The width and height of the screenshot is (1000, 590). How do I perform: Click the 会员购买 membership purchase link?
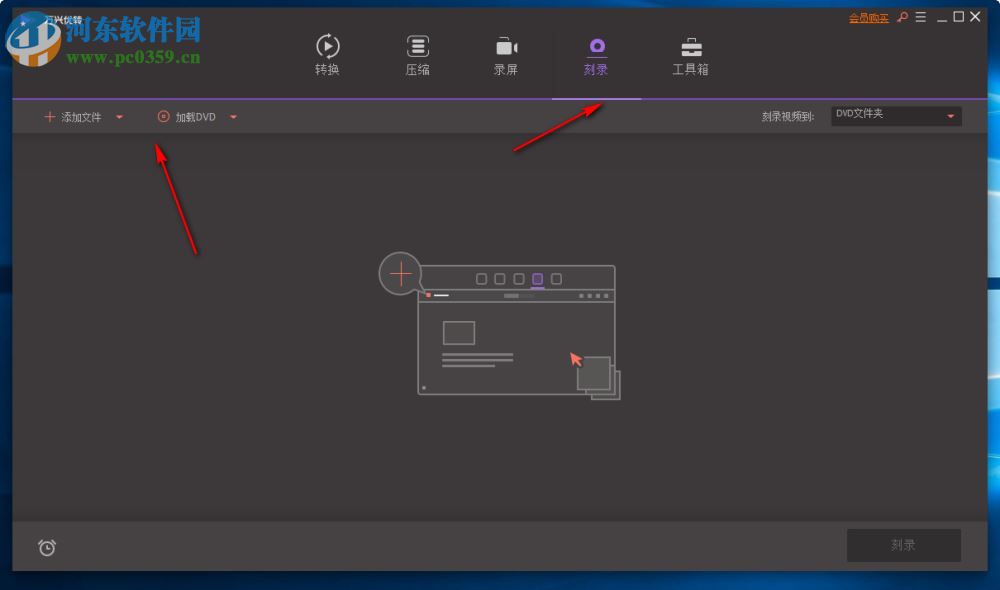coord(868,18)
